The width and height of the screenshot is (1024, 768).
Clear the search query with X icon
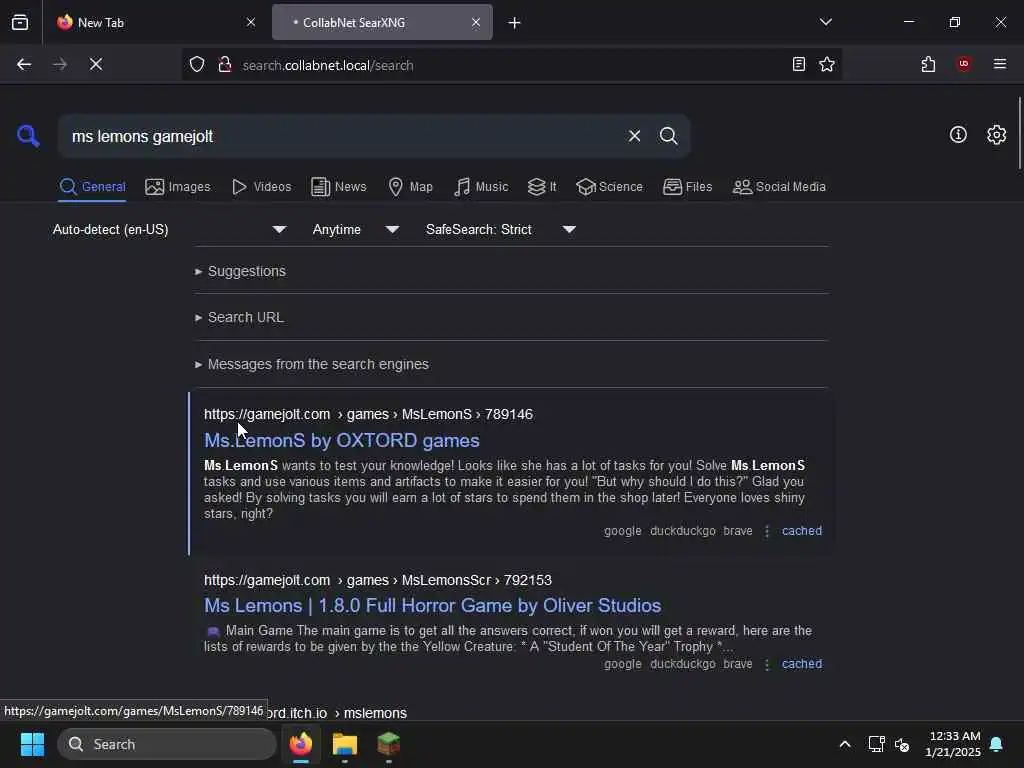[x=634, y=136]
